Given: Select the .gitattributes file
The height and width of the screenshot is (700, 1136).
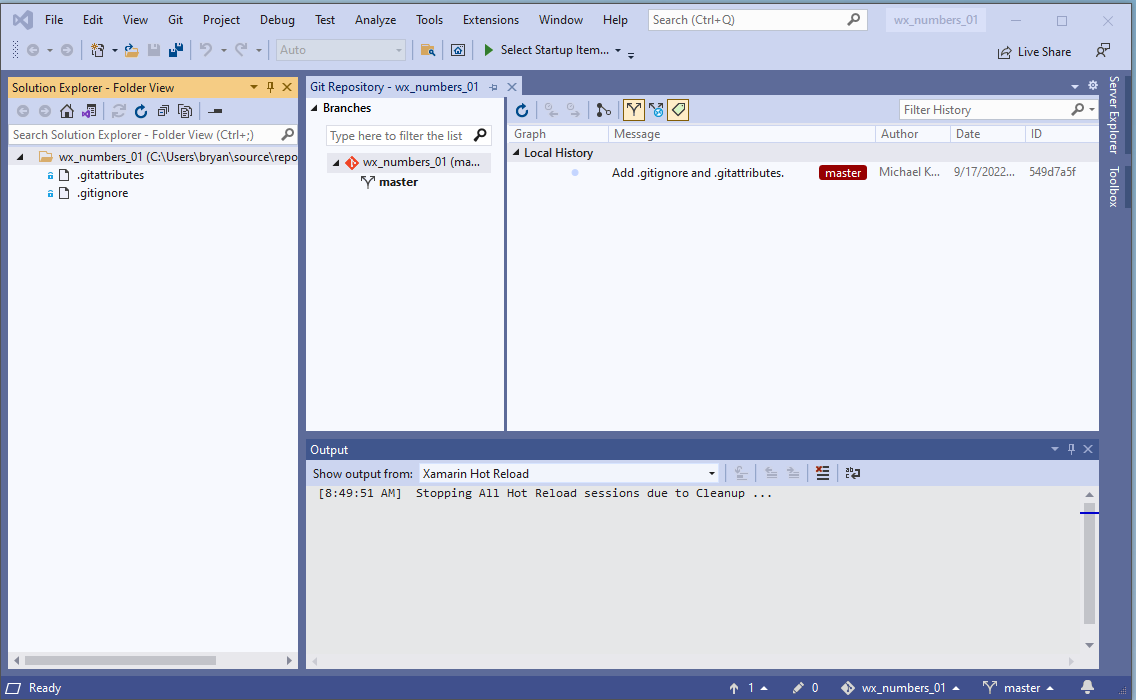Looking at the screenshot, I should click(111, 175).
